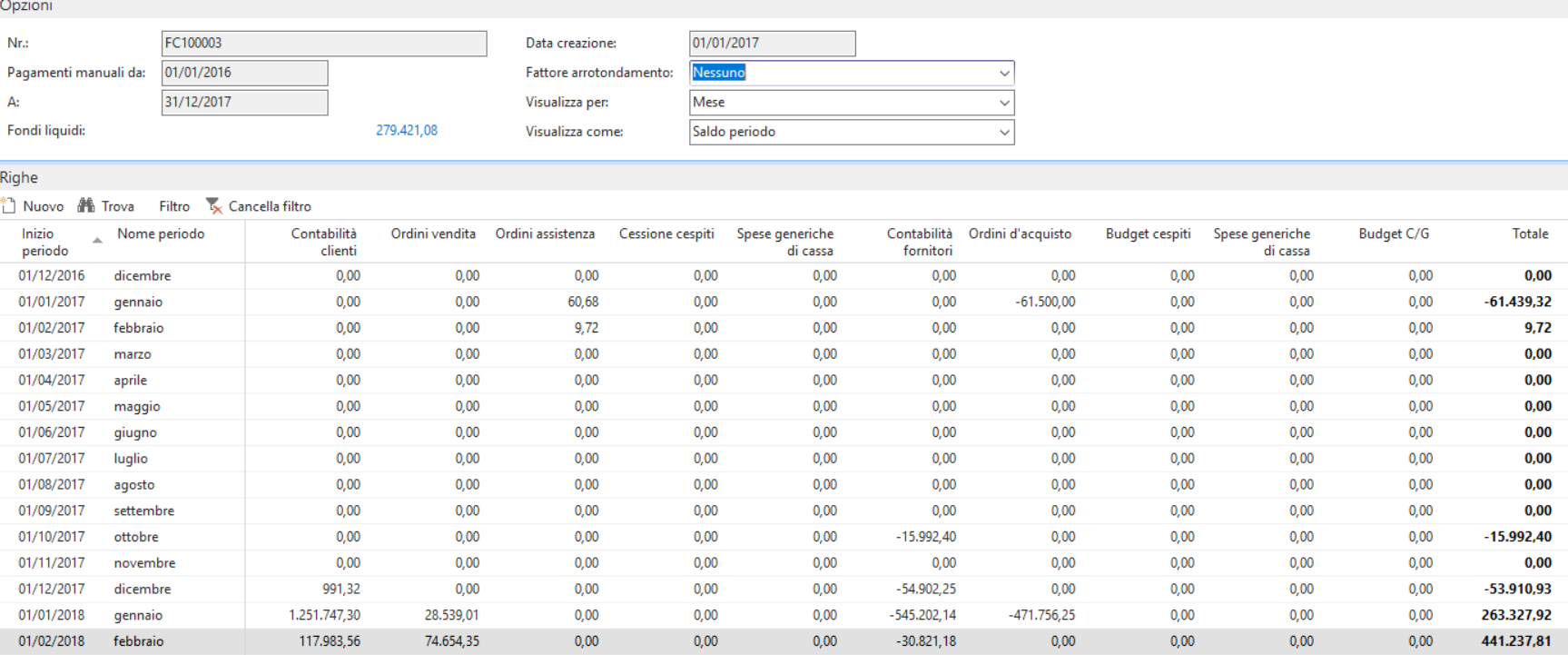The image size is (1568, 655).
Task: Click Contabilità fornitori value -30.821,18
Action: (x=926, y=641)
